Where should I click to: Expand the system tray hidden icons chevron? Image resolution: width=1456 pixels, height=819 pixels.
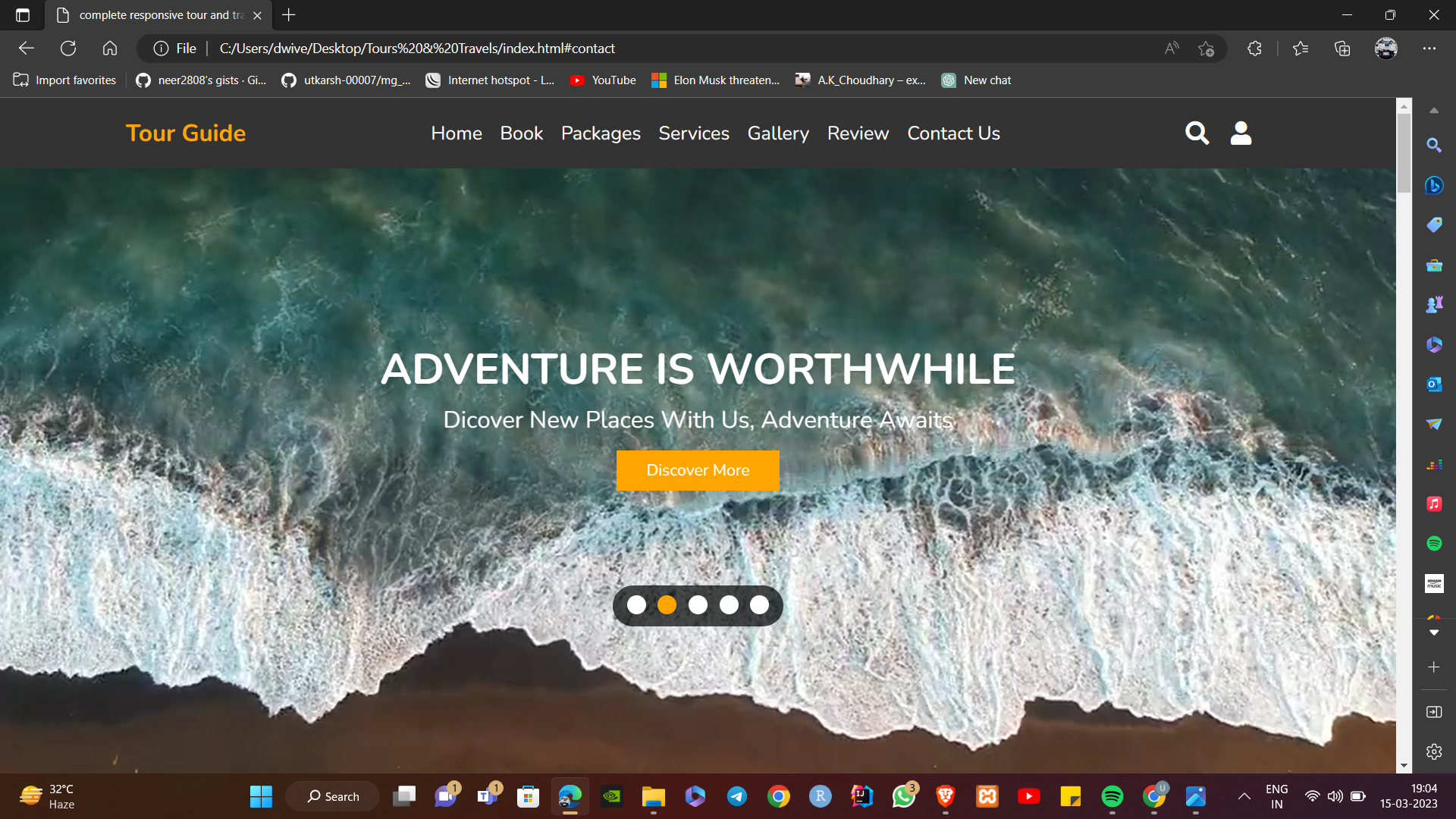1244,796
